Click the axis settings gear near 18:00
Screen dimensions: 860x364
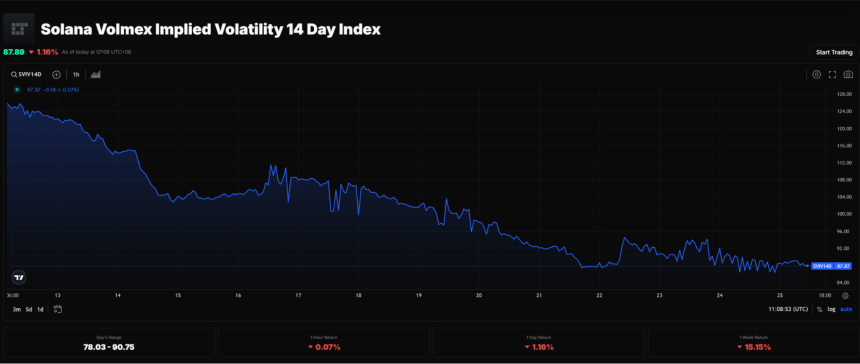pyautogui.click(x=845, y=295)
